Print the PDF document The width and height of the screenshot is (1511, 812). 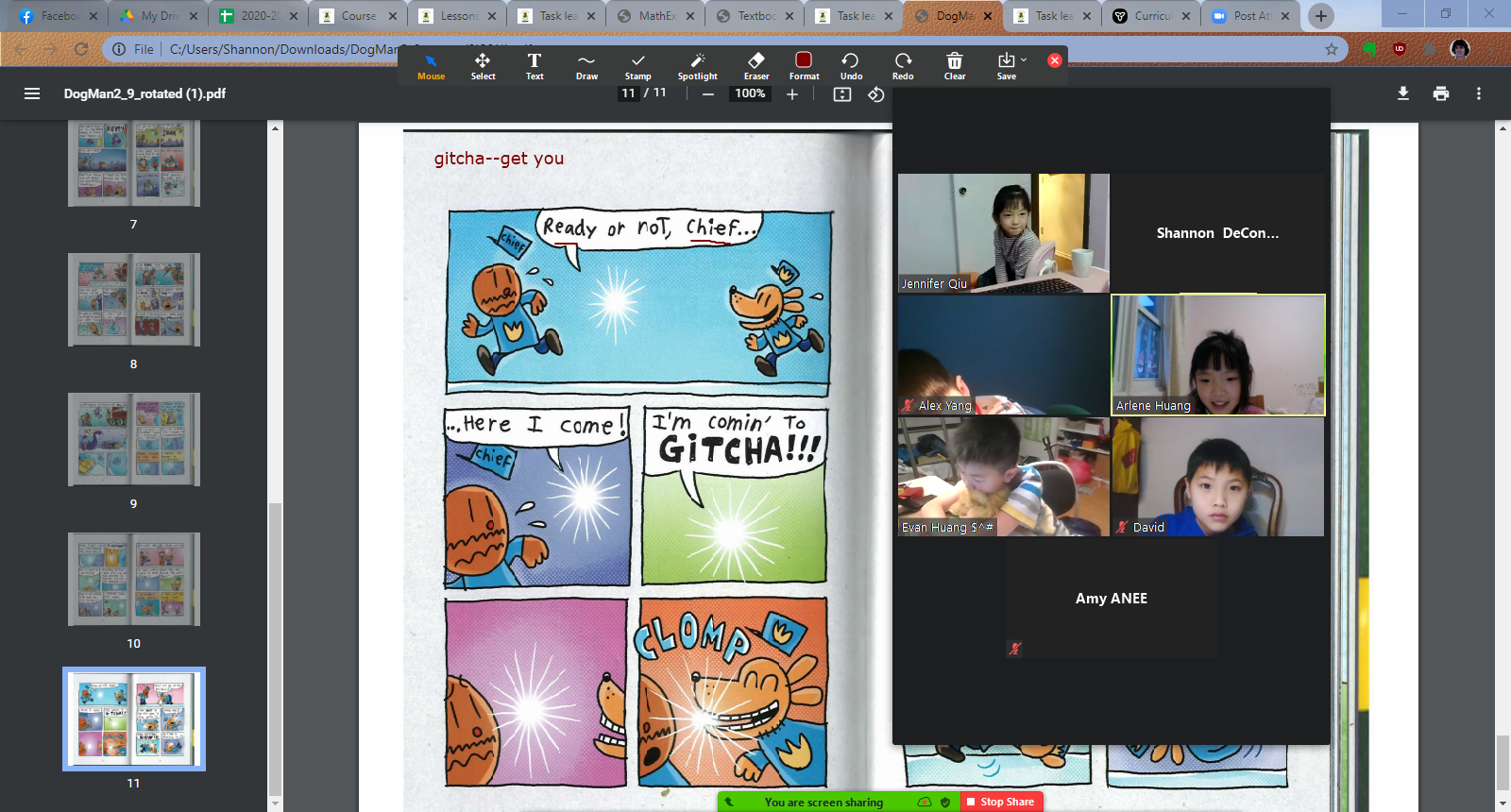[x=1441, y=93]
